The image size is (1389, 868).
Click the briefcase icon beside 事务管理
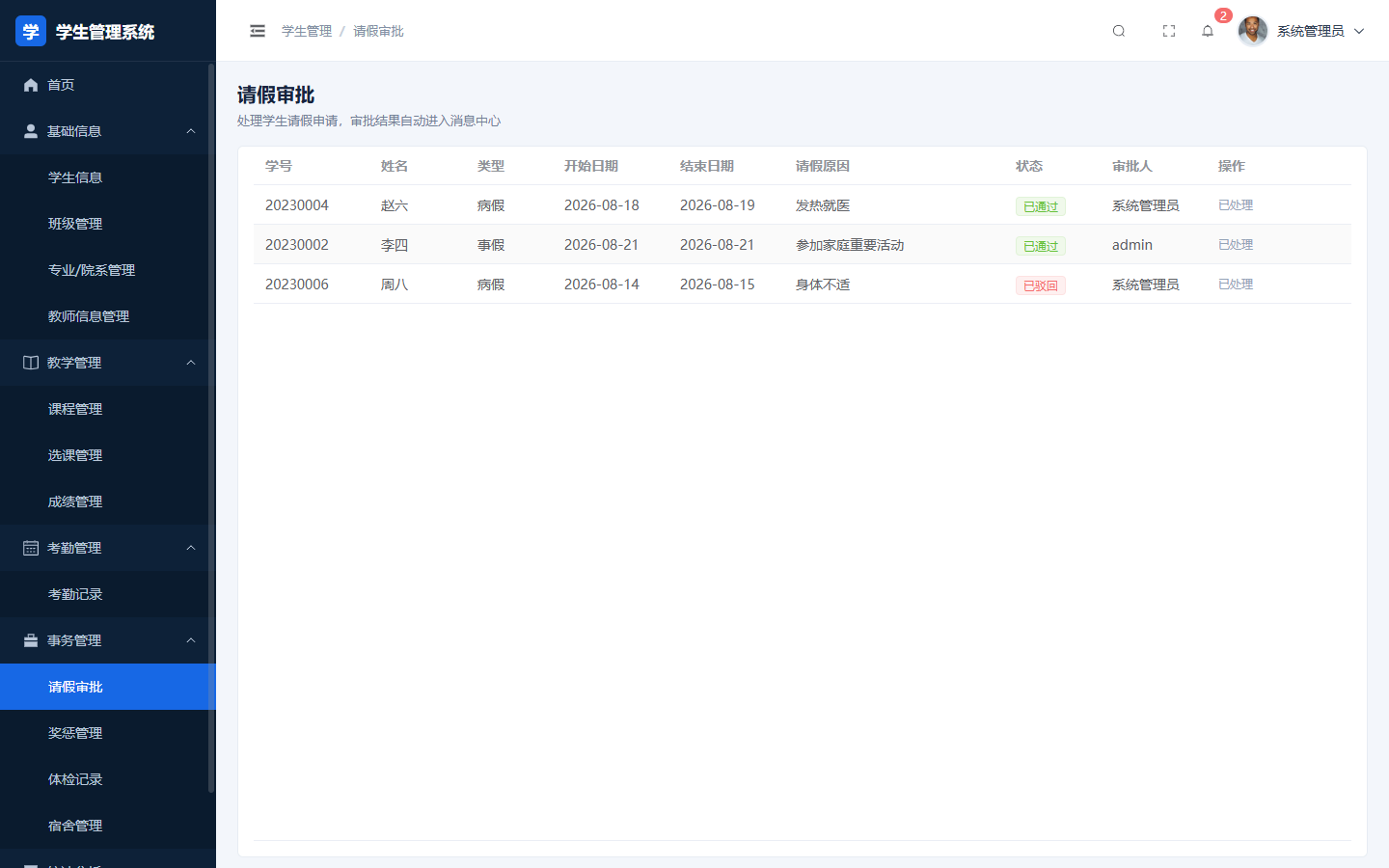click(31, 640)
